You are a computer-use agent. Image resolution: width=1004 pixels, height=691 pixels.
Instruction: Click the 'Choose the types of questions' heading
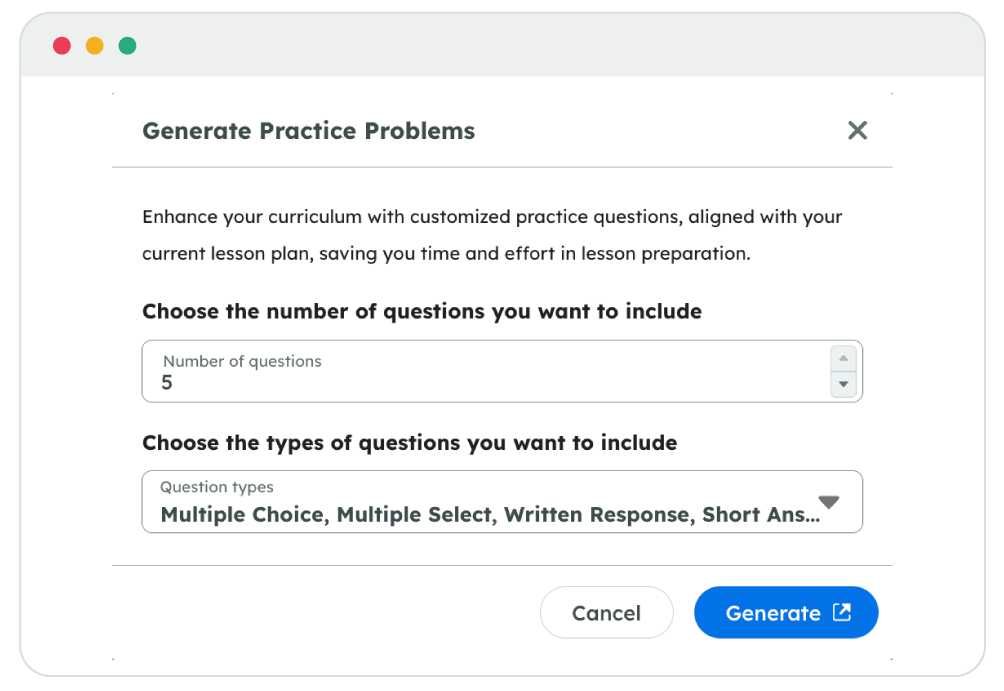(409, 442)
